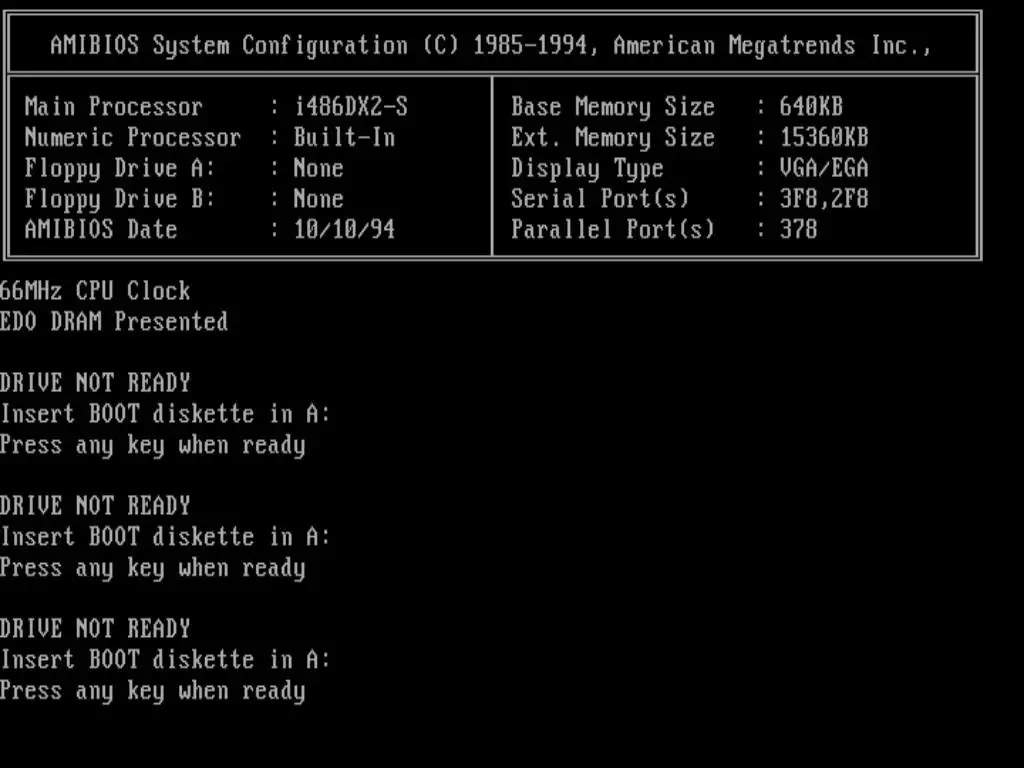Image resolution: width=1024 pixels, height=768 pixels.
Task: Click the second 'Insert BOOT diskette in A:' line
Action: pos(165,536)
